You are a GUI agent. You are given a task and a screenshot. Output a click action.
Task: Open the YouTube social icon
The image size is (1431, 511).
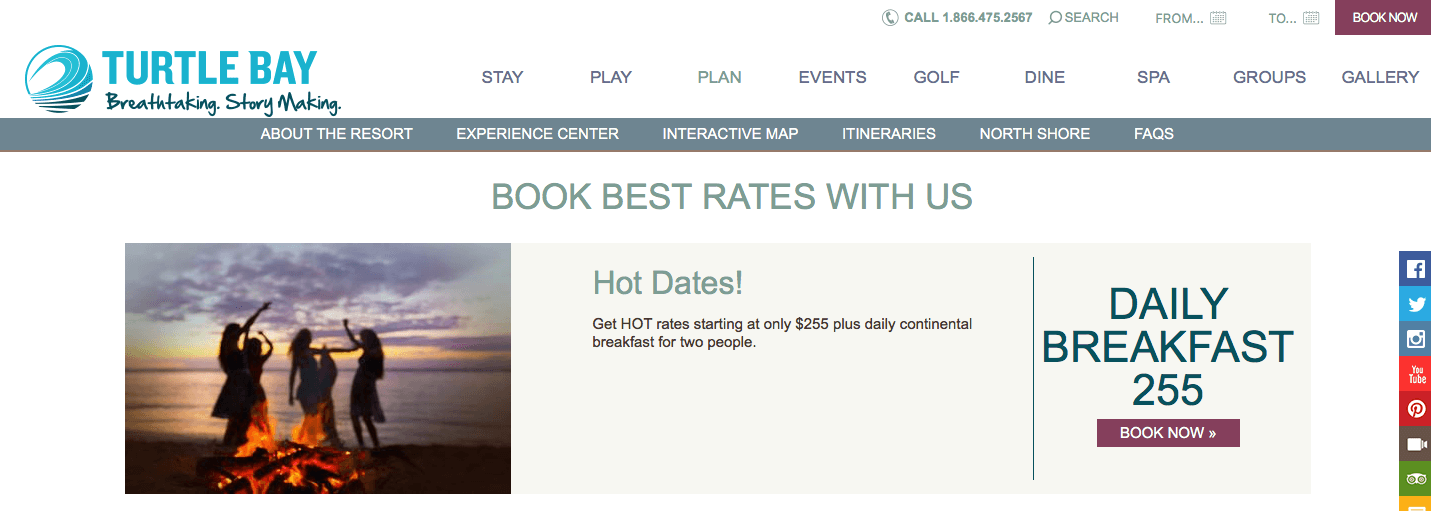pyautogui.click(x=1415, y=373)
